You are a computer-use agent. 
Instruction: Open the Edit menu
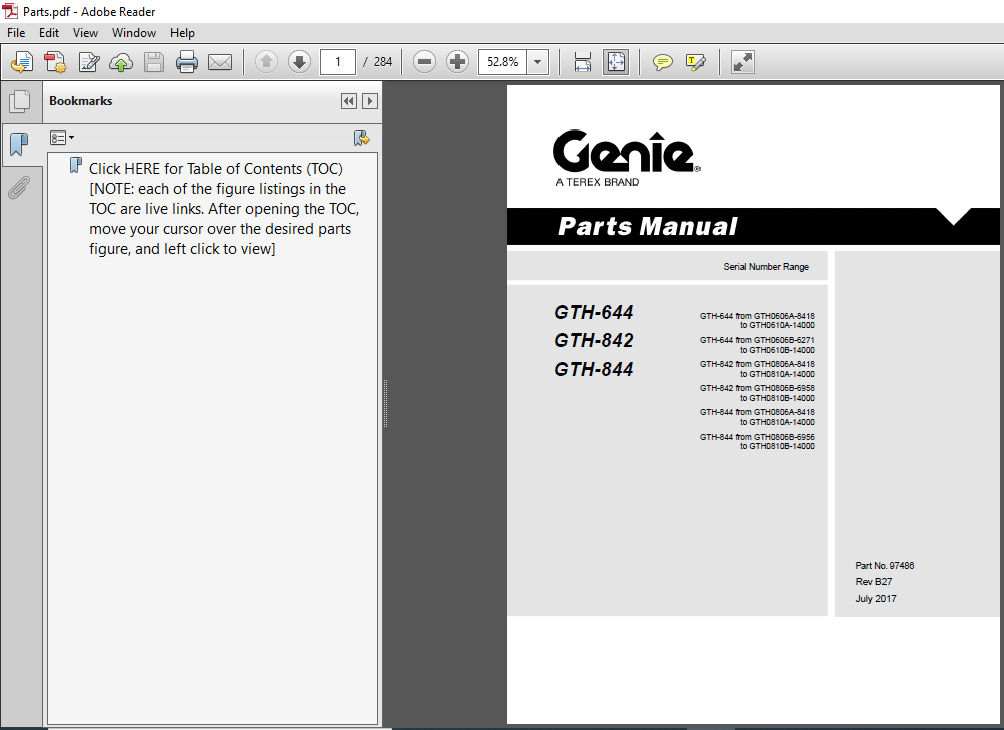click(49, 33)
